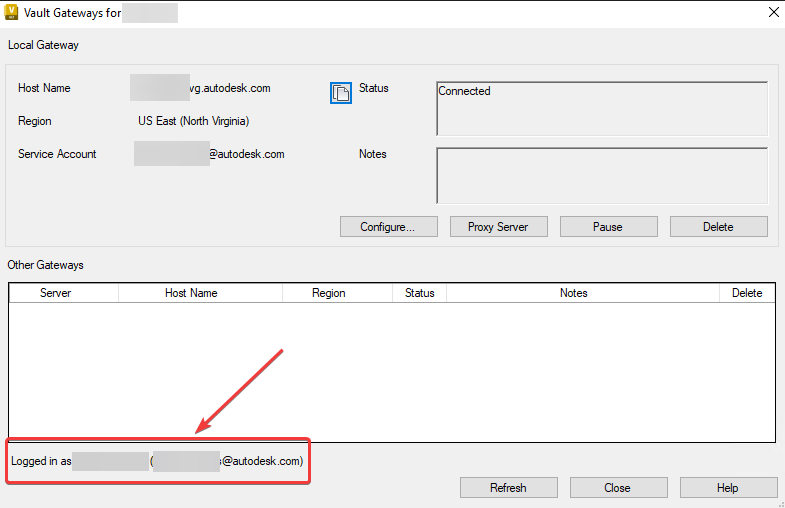785x508 pixels.
Task: Sort by the Host Name column header
Action: (x=200, y=293)
